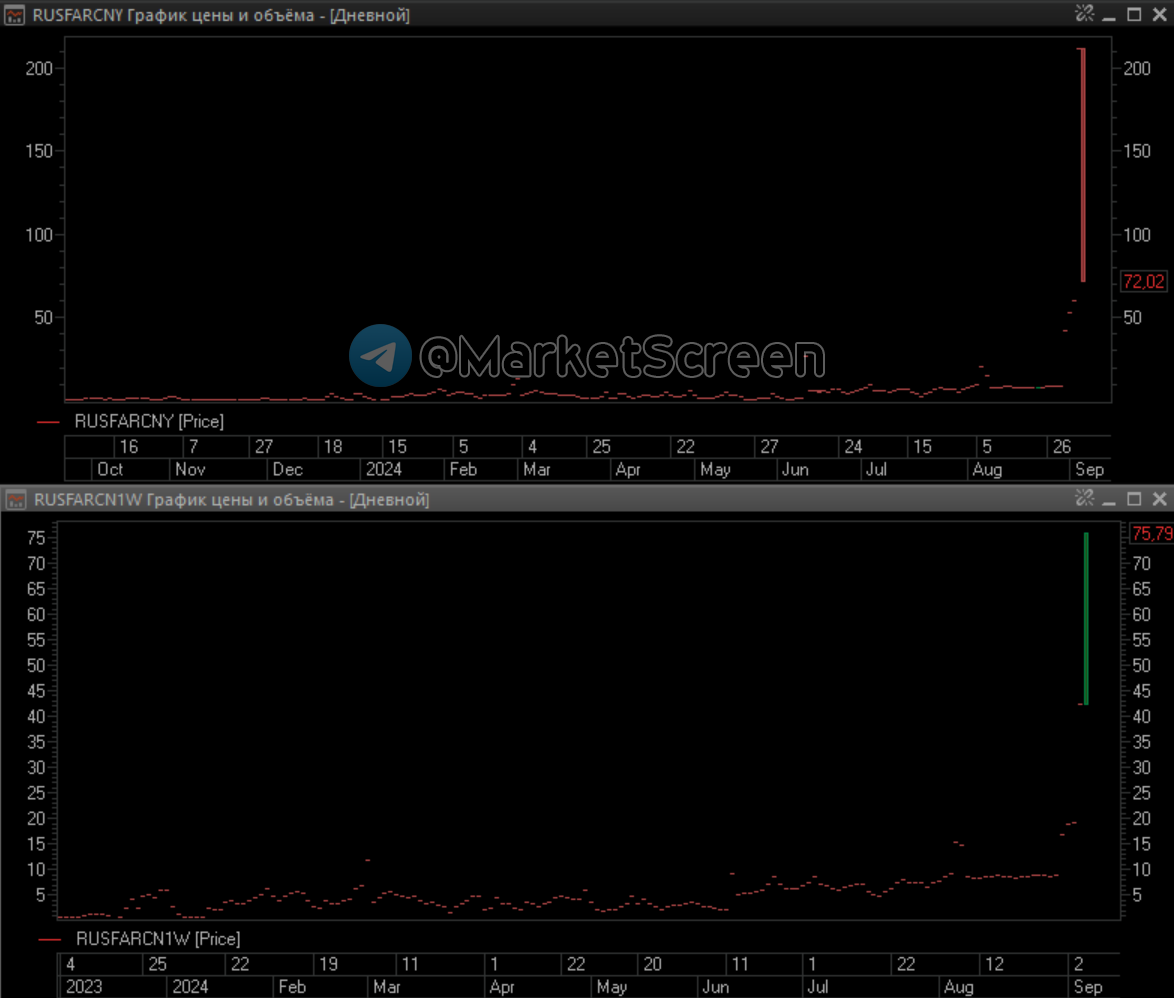Click the Nov month label in RUSFARCNY time axis
The height and width of the screenshot is (998, 1174).
point(190,469)
